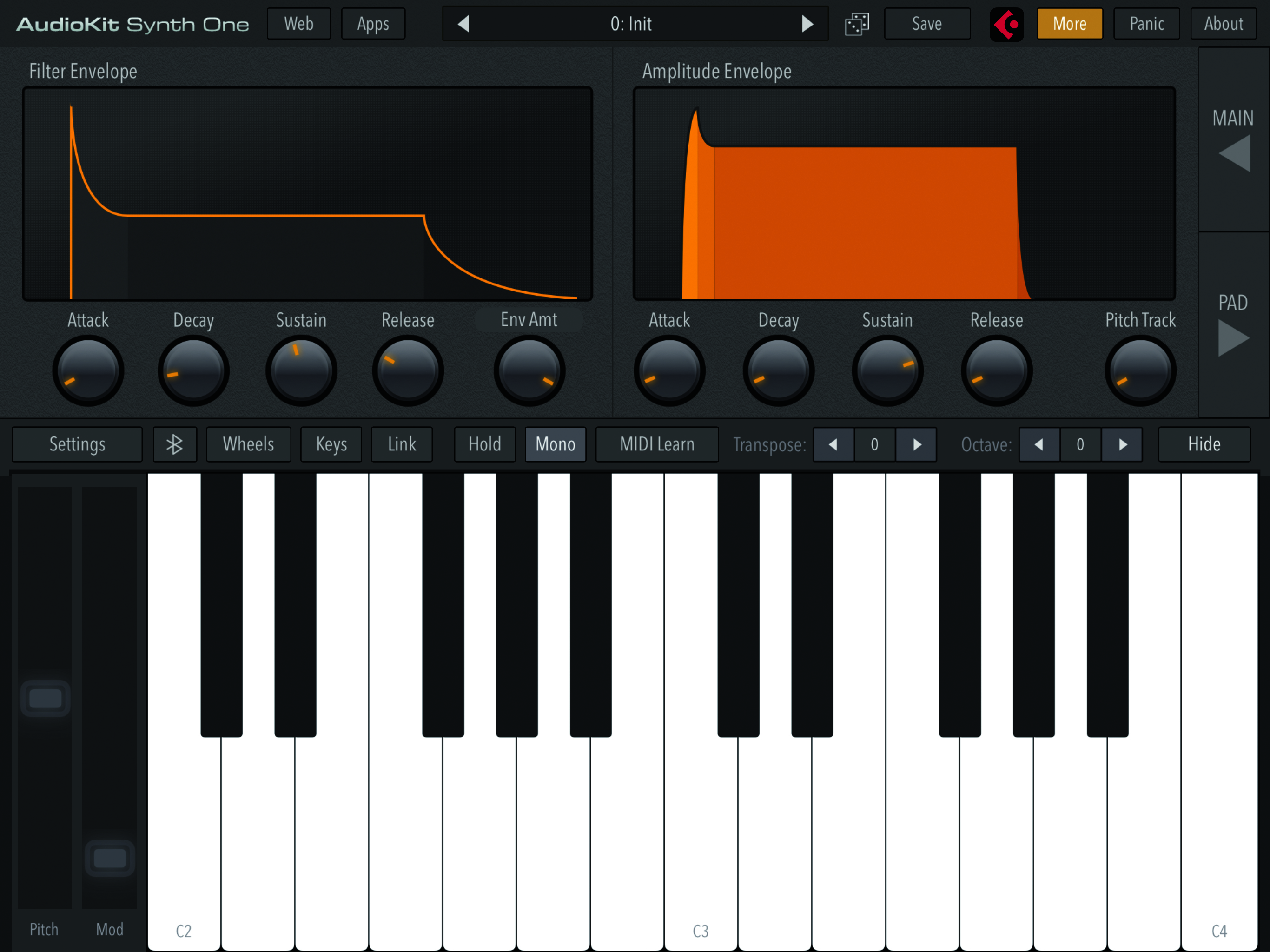Toggle the Keys display

[331, 444]
